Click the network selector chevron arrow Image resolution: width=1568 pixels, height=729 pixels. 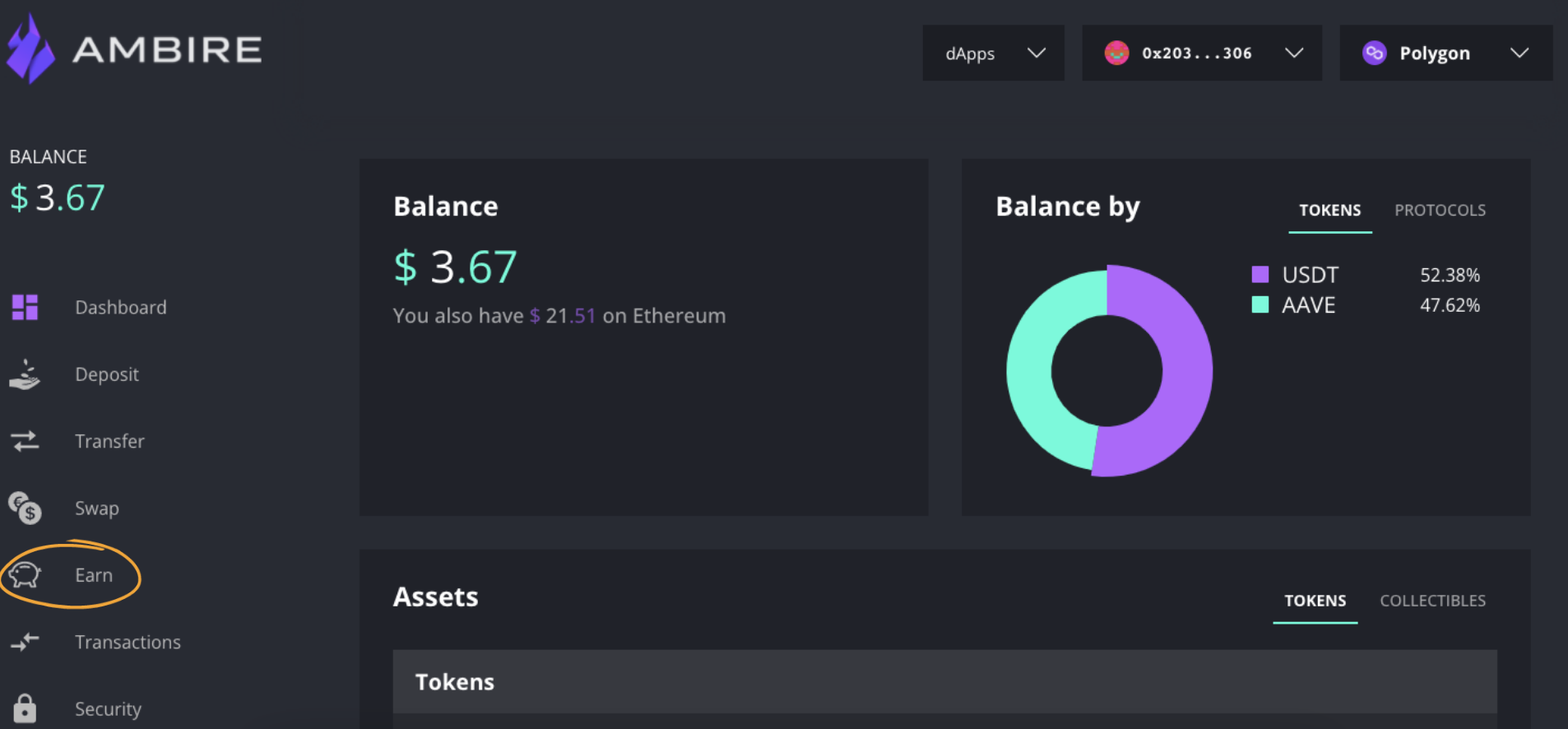1519,53
